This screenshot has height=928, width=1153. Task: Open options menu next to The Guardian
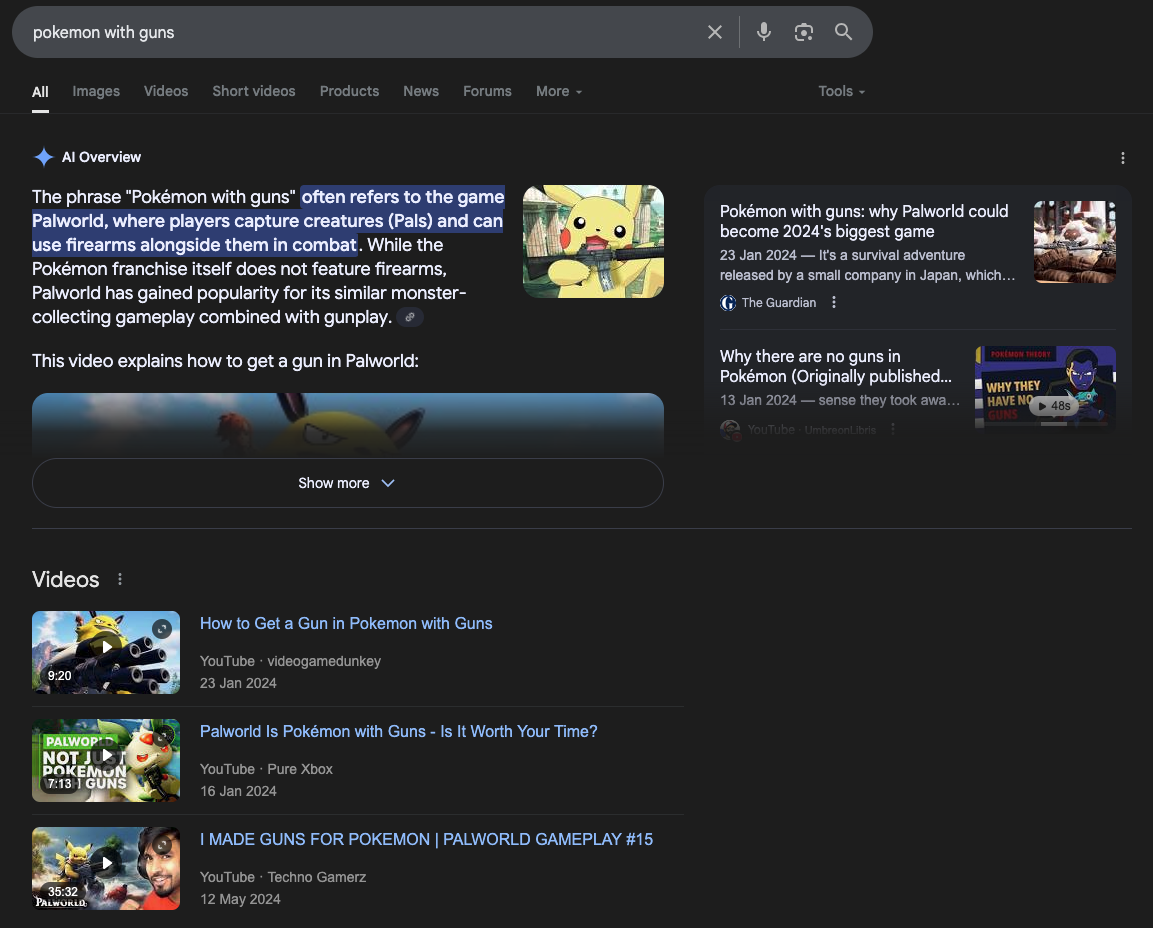[x=833, y=302]
